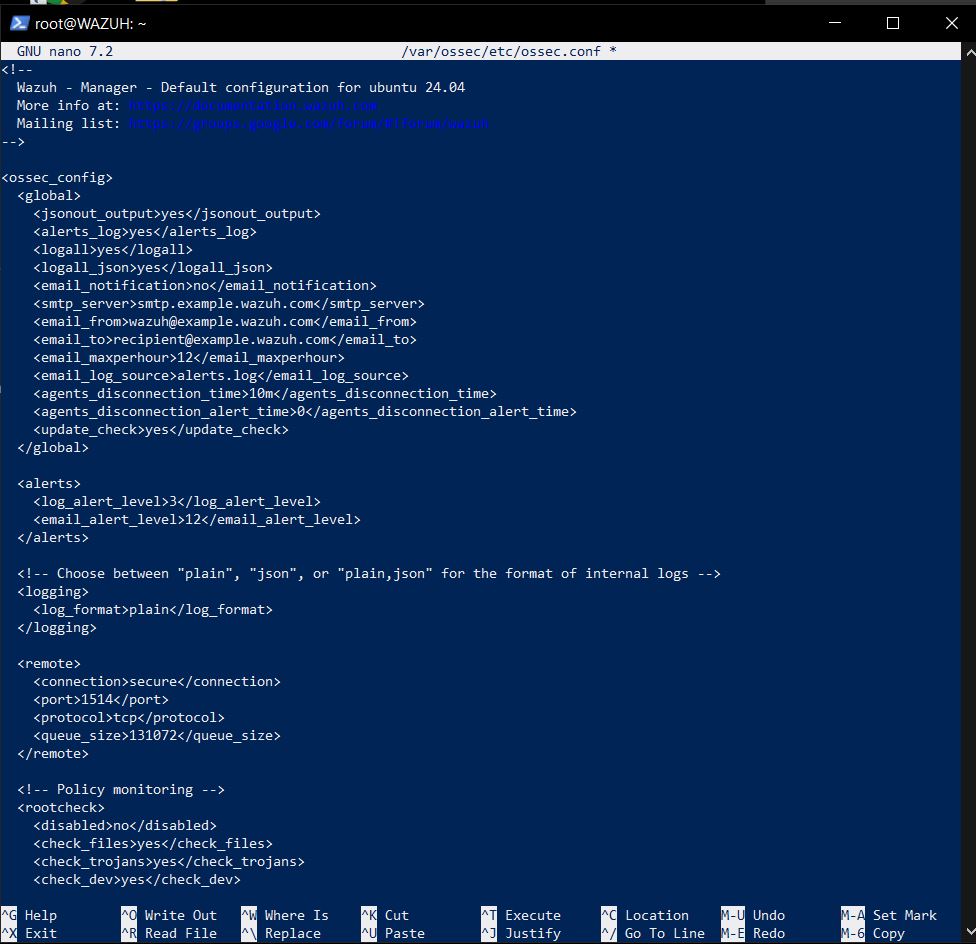Click the agents_disconnection_alert_time 0 line
Screen dimensions: 976x944
tap(305, 412)
